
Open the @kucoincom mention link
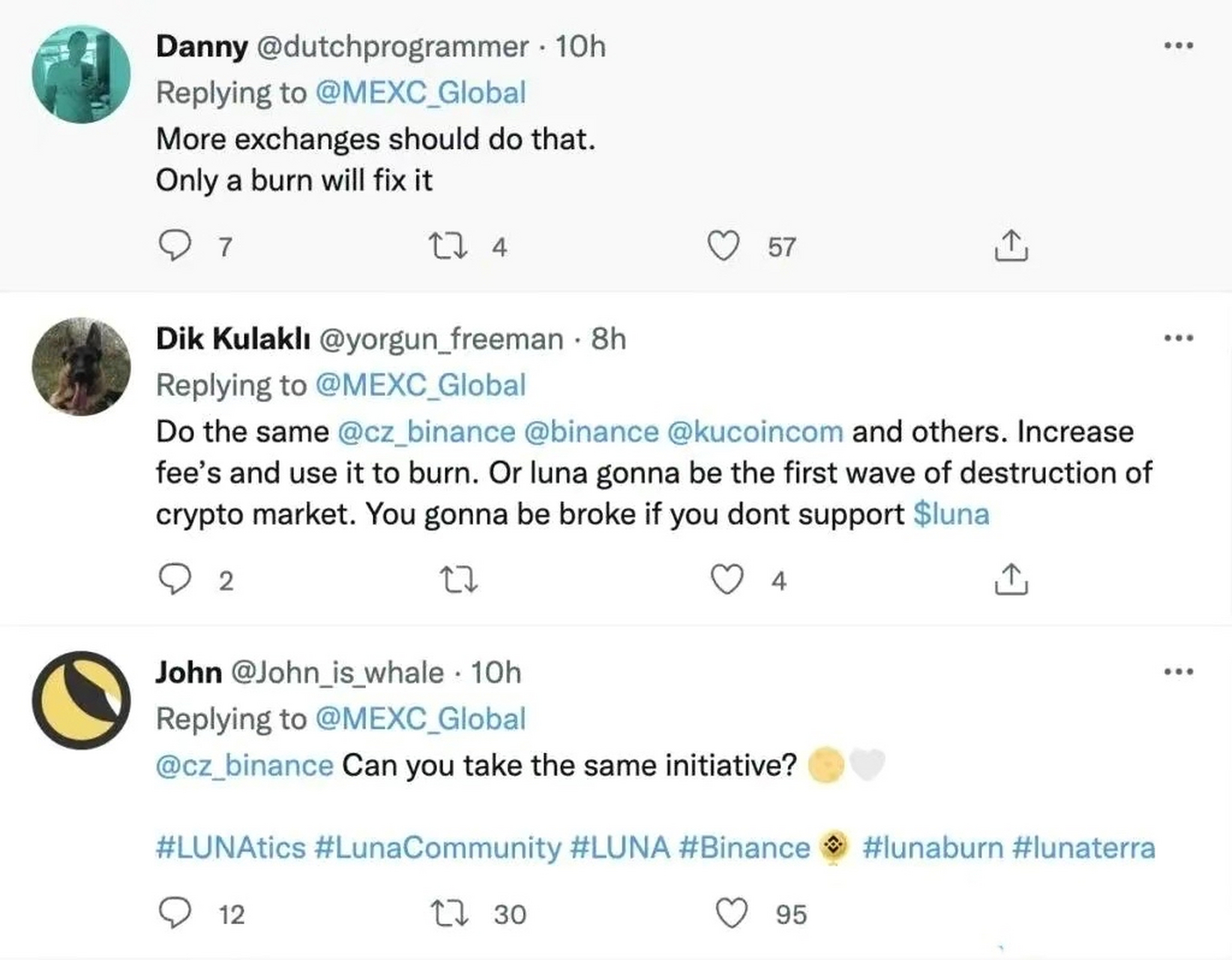[754, 432]
